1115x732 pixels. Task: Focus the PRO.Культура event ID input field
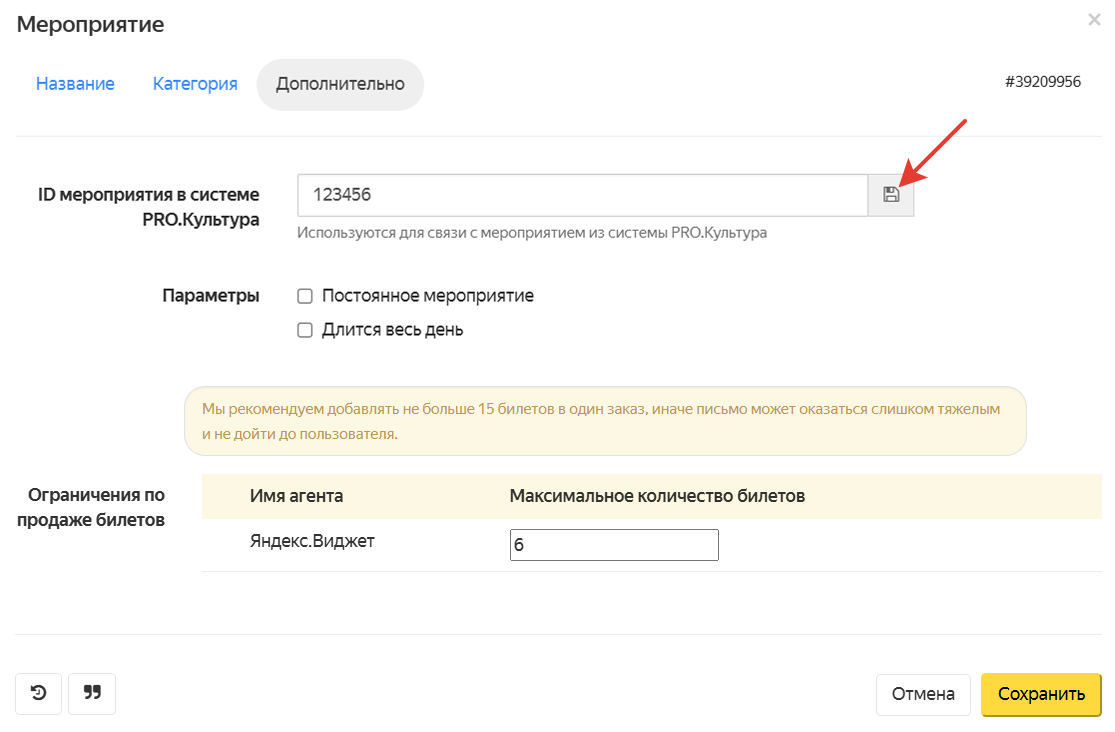(x=582, y=195)
